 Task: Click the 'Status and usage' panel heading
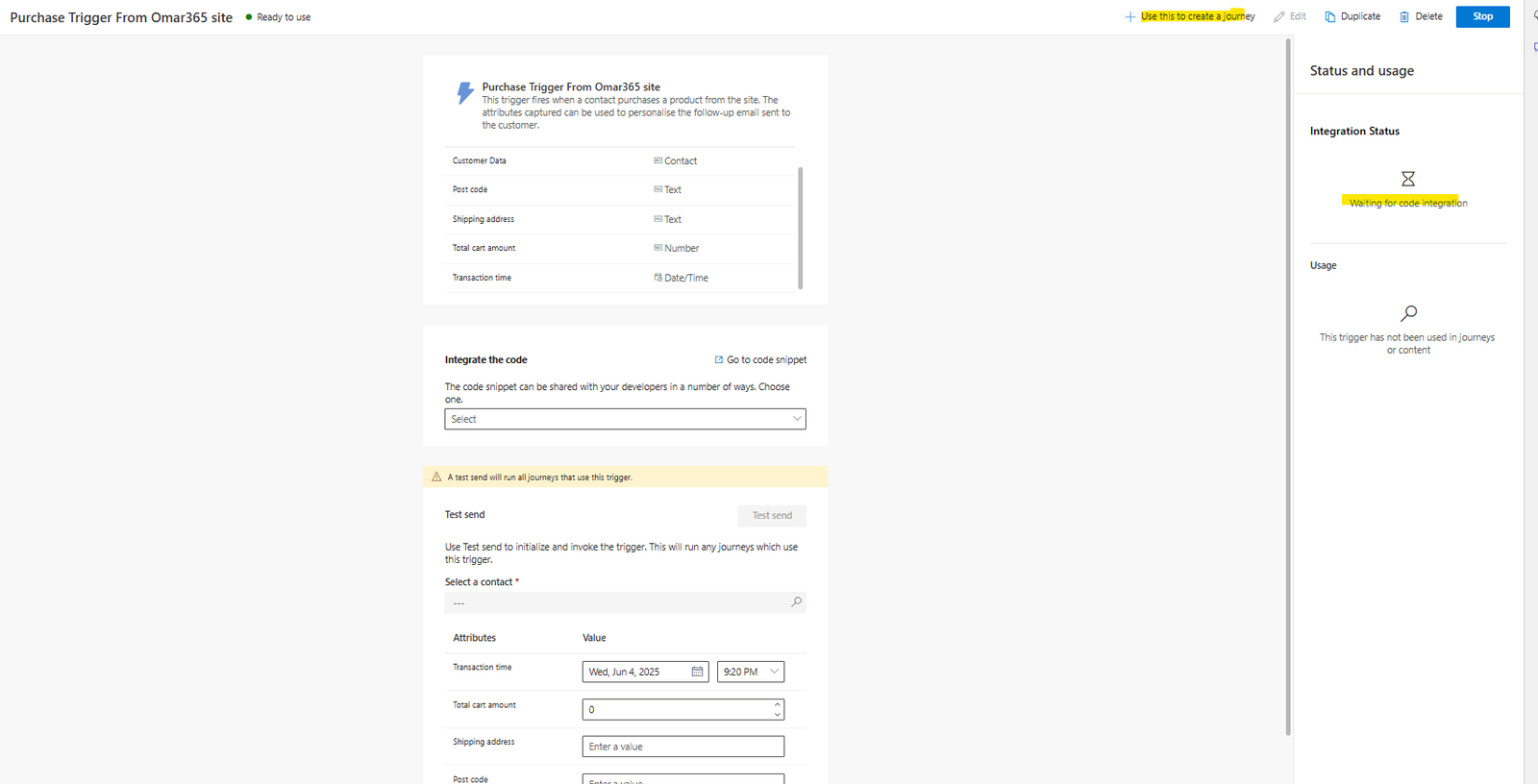click(1361, 71)
